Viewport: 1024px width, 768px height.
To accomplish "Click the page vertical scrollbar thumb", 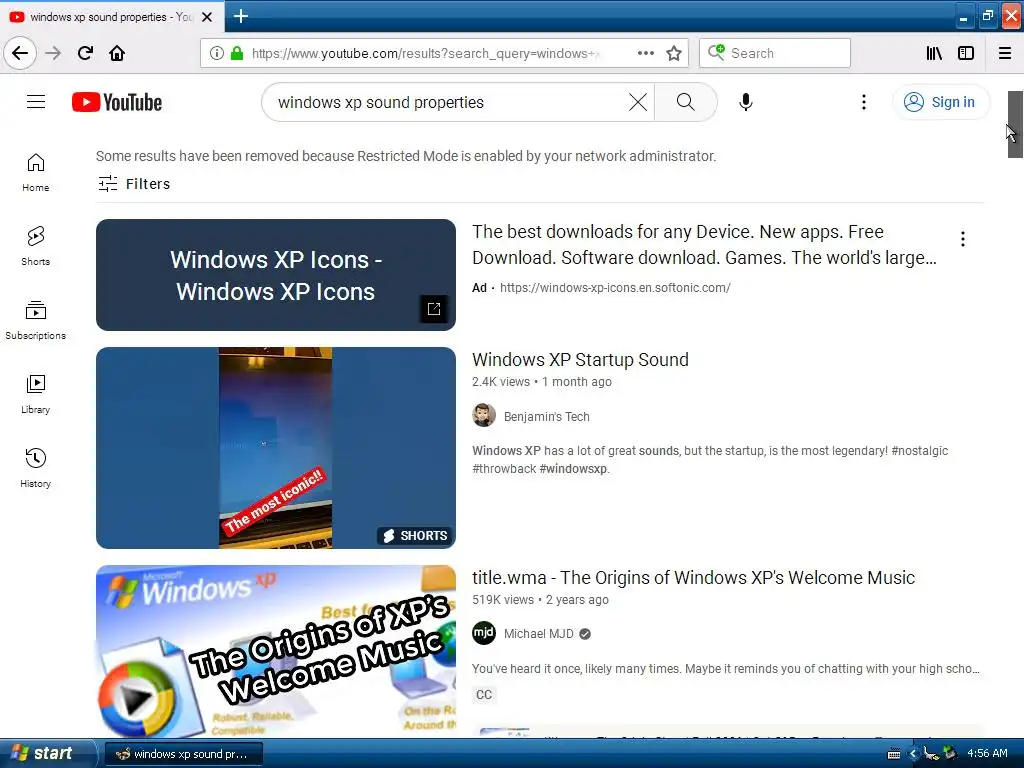I will [x=1015, y=124].
